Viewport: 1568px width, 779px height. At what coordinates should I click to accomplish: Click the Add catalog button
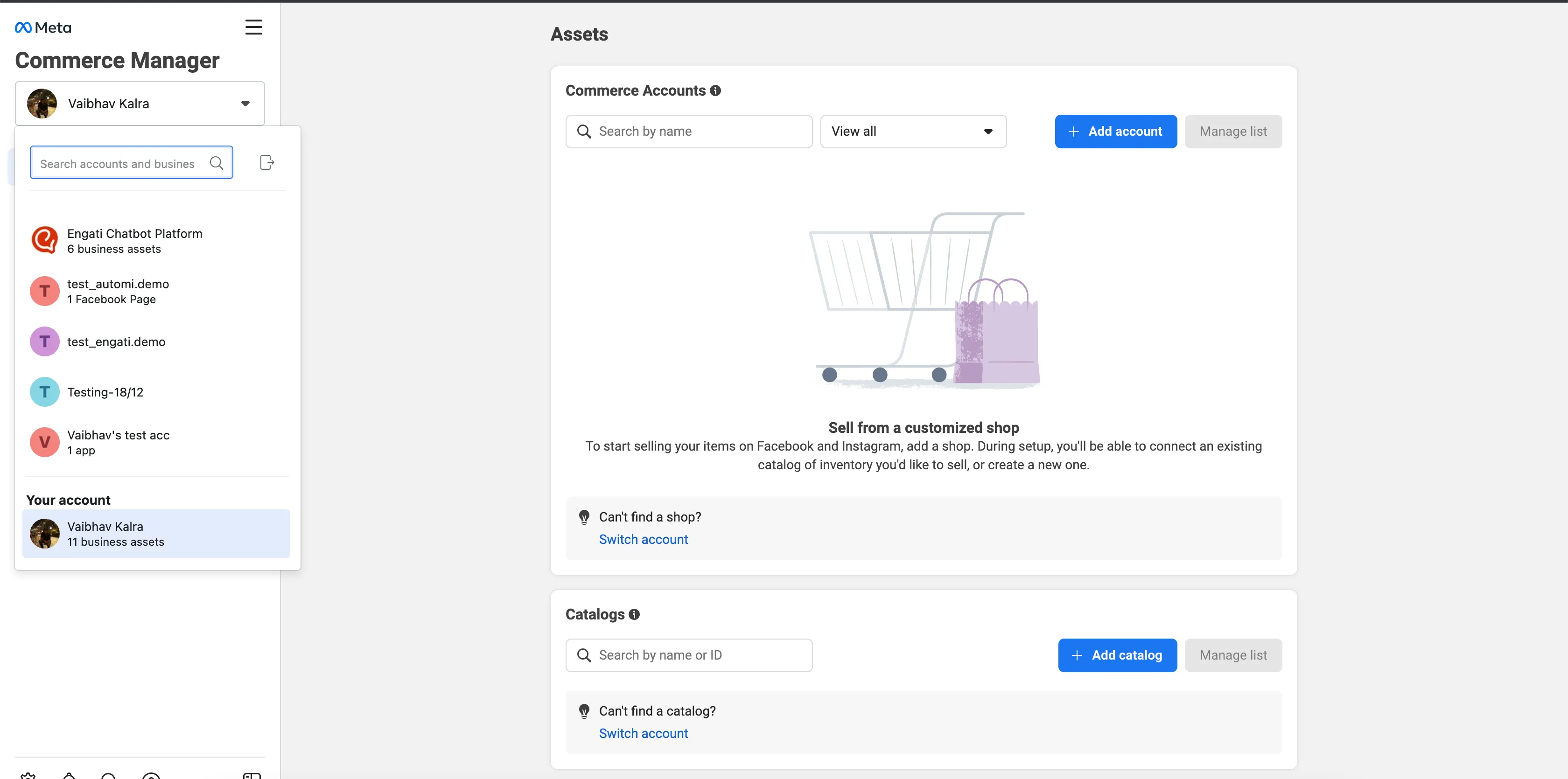[1118, 655]
